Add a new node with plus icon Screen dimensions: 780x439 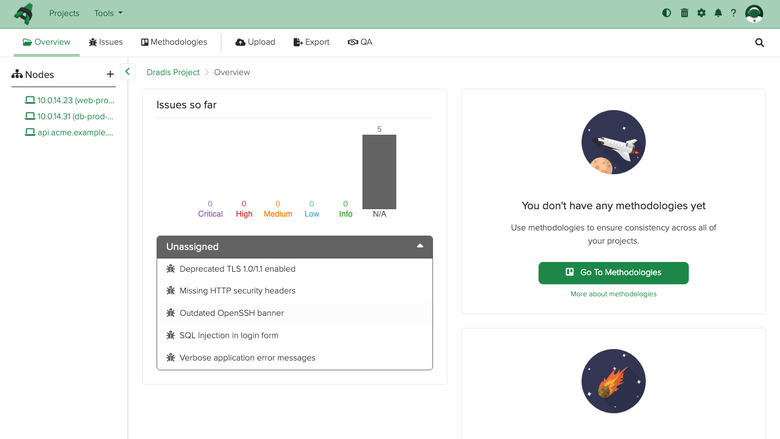pos(110,74)
